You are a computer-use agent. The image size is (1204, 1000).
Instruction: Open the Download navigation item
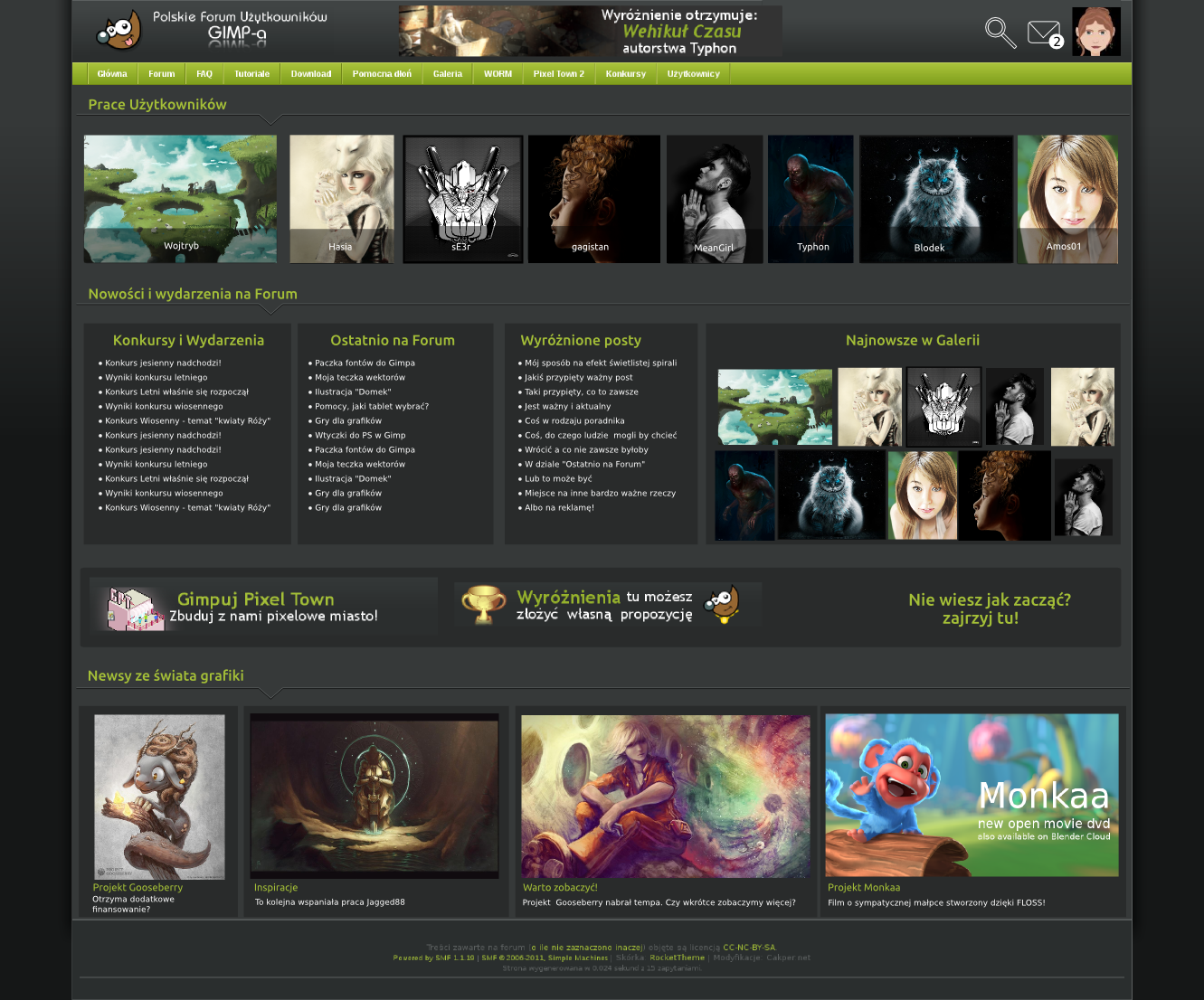[x=310, y=74]
